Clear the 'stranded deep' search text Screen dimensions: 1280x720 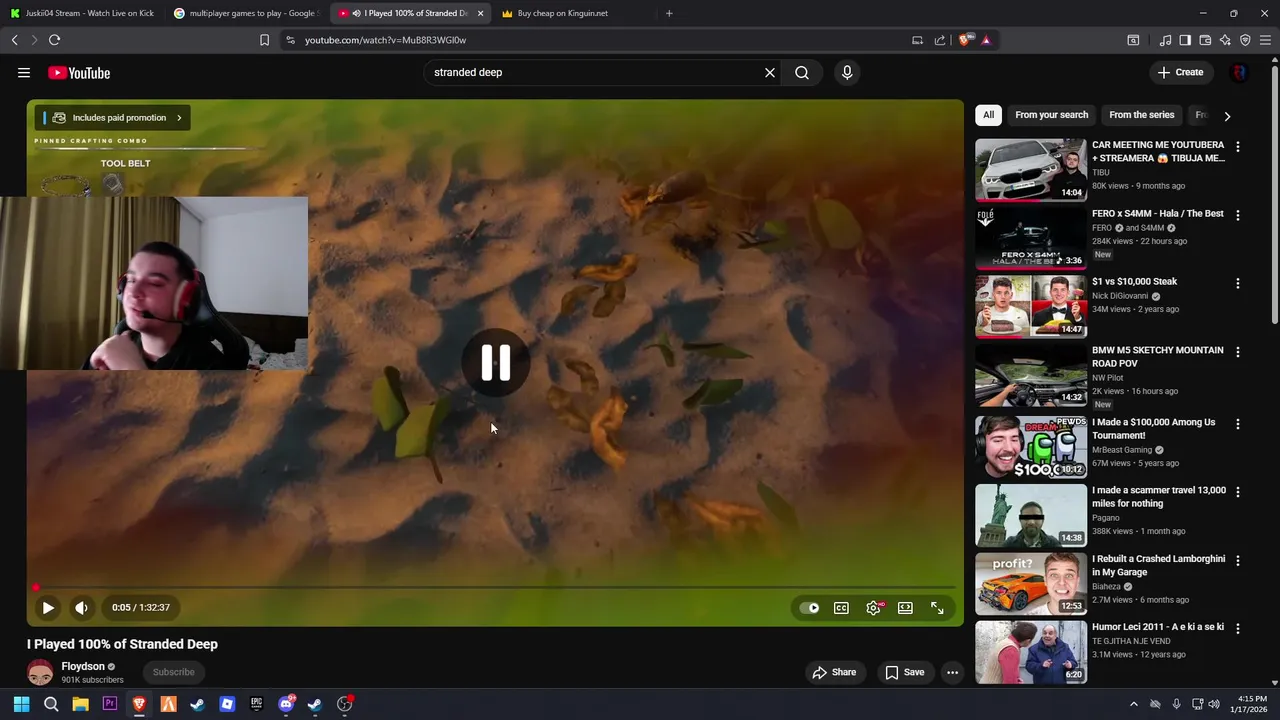coord(770,72)
